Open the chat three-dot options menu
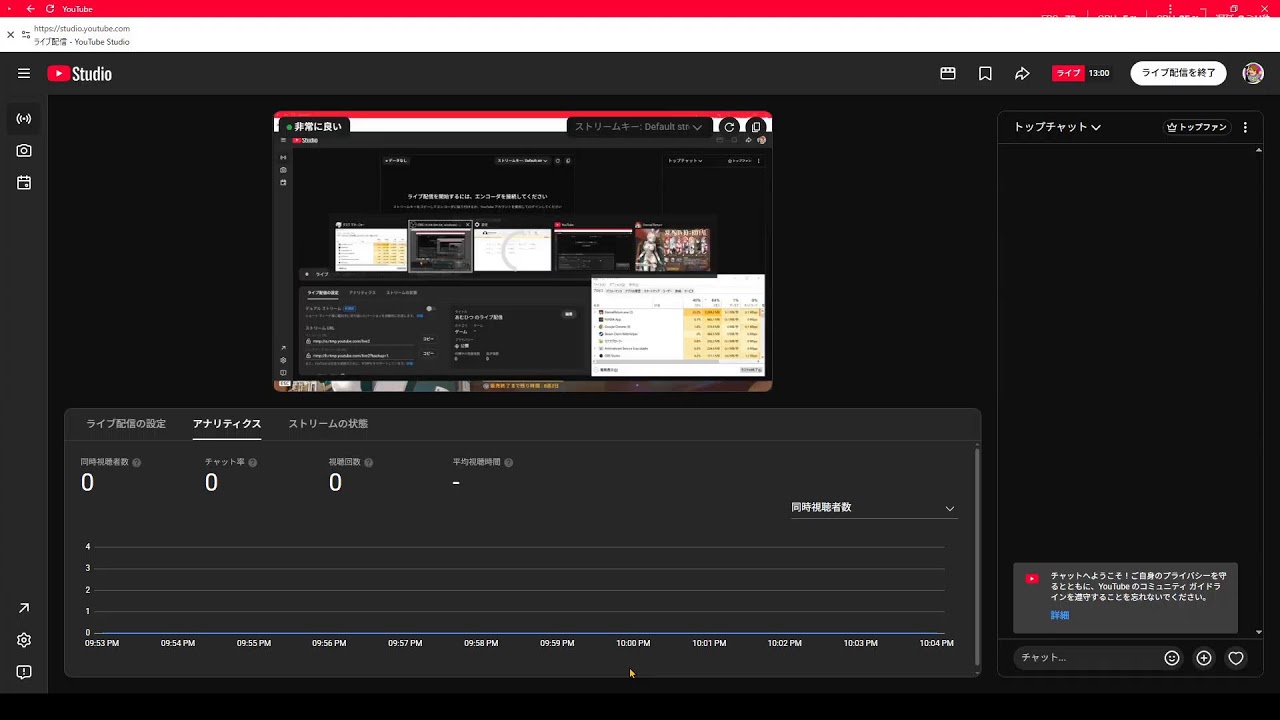This screenshot has width=1280, height=720. tap(1245, 127)
